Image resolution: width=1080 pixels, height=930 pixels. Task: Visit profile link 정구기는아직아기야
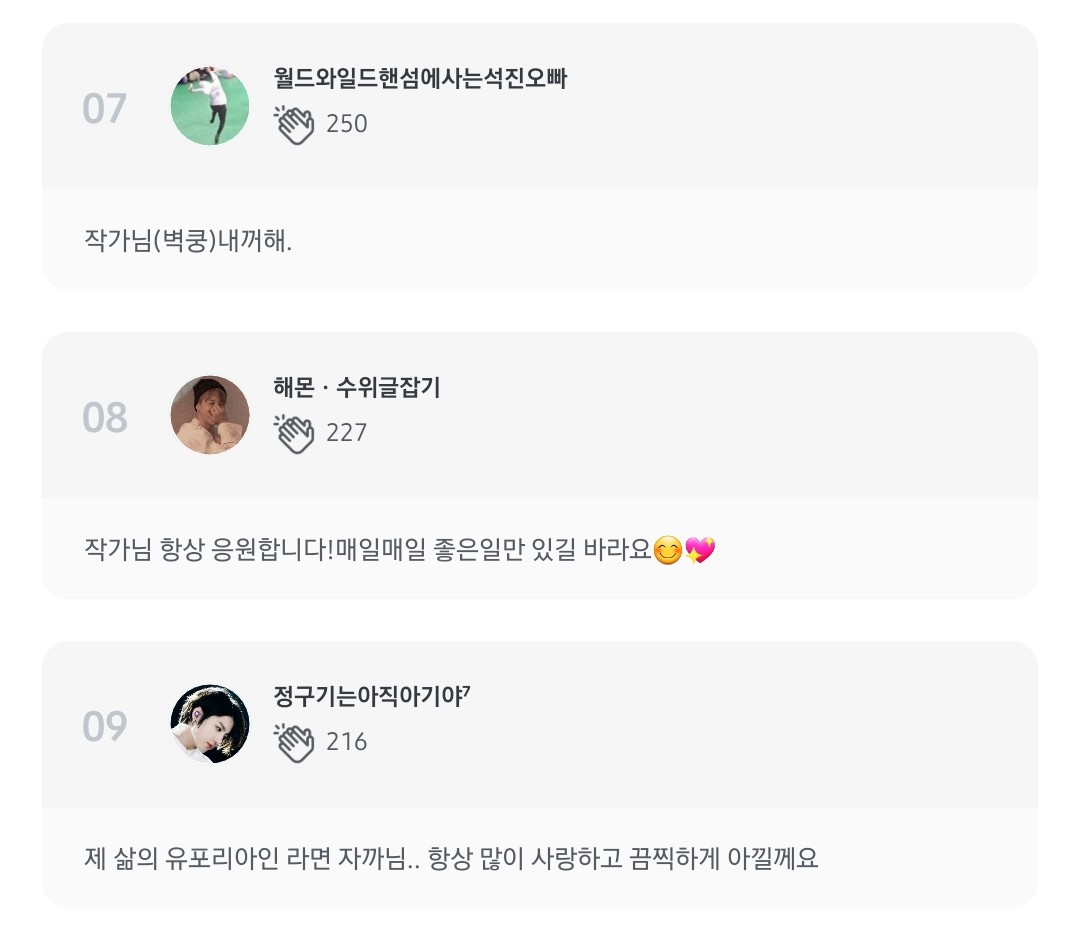(371, 697)
